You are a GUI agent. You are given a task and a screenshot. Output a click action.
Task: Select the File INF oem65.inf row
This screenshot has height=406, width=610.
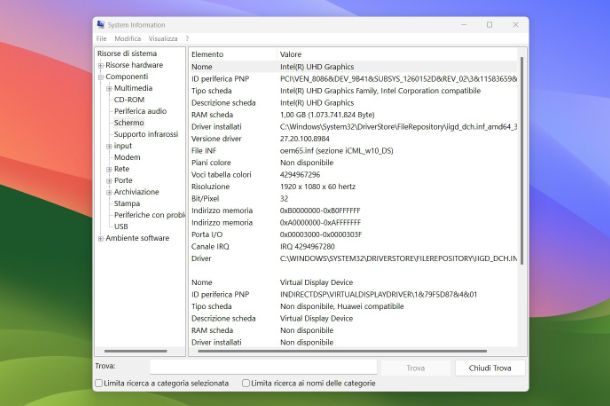(353, 150)
